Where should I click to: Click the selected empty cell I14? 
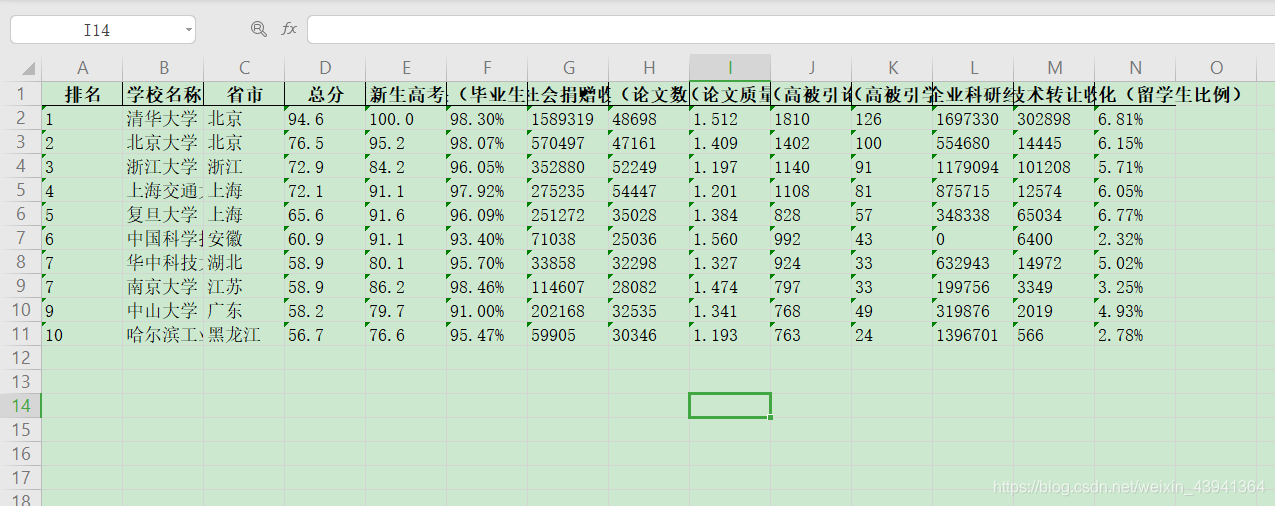tap(730, 405)
